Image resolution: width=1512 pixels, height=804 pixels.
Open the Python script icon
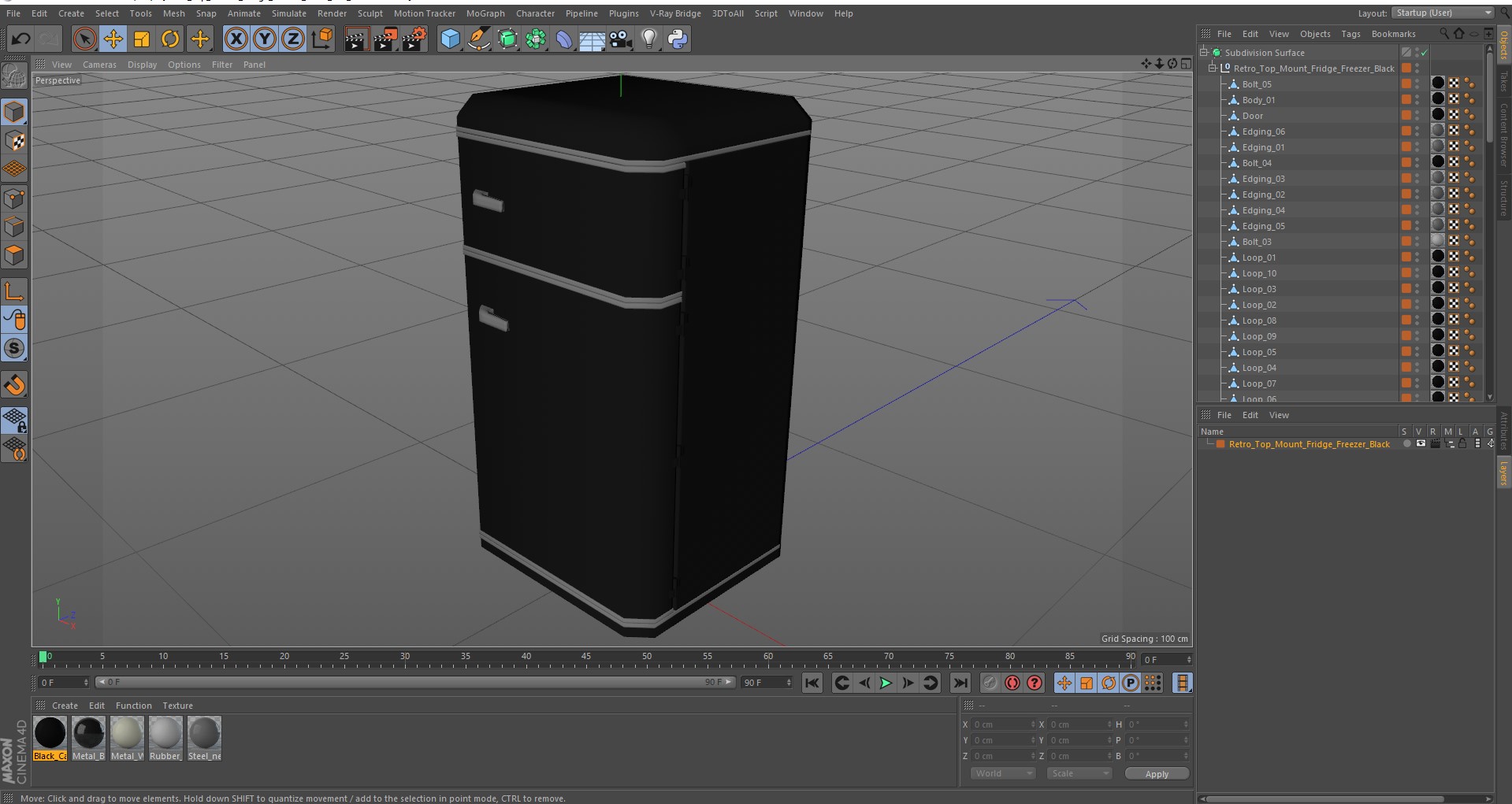click(678, 39)
